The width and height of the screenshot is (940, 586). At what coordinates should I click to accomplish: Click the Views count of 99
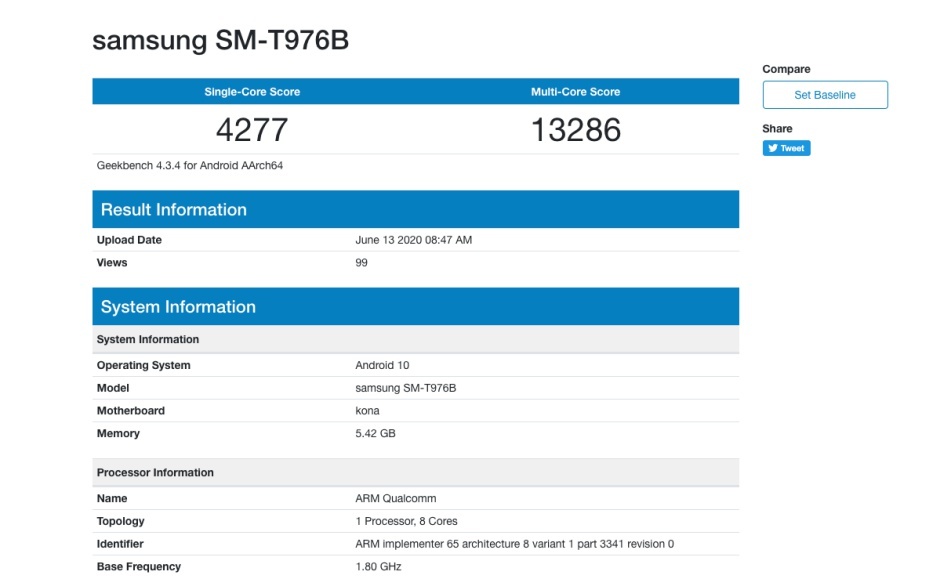click(x=361, y=263)
